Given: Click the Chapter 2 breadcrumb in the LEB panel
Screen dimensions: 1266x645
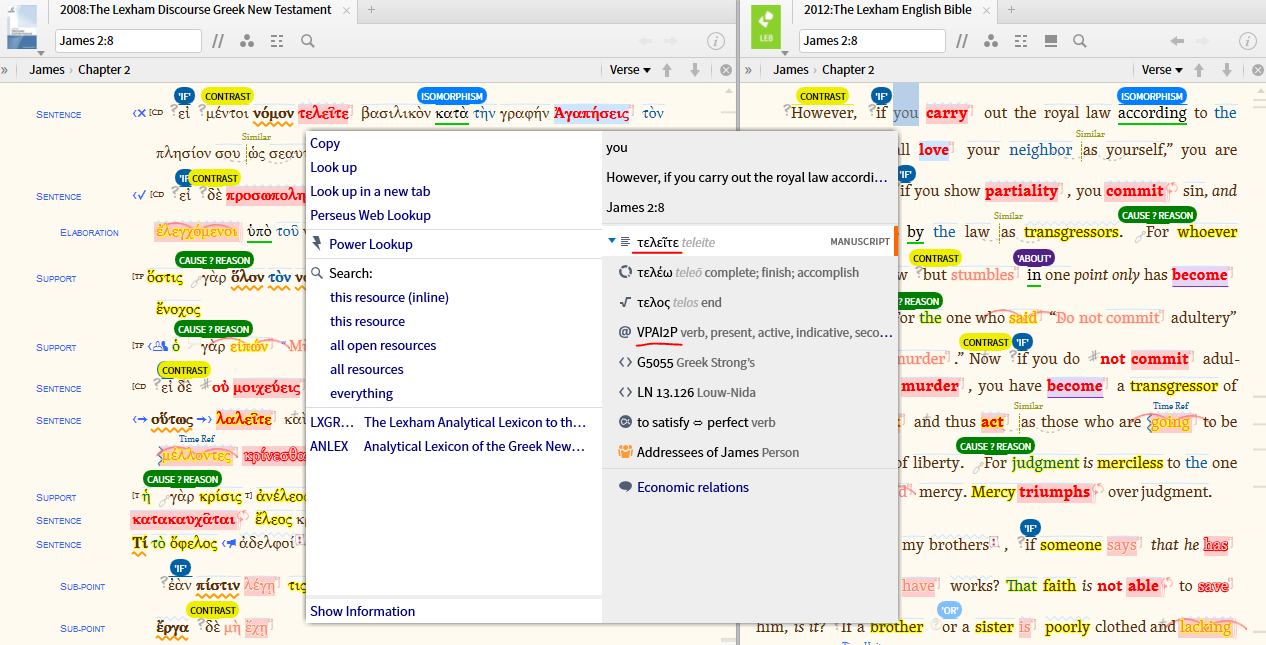Looking at the screenshot, I should [848, 70].
